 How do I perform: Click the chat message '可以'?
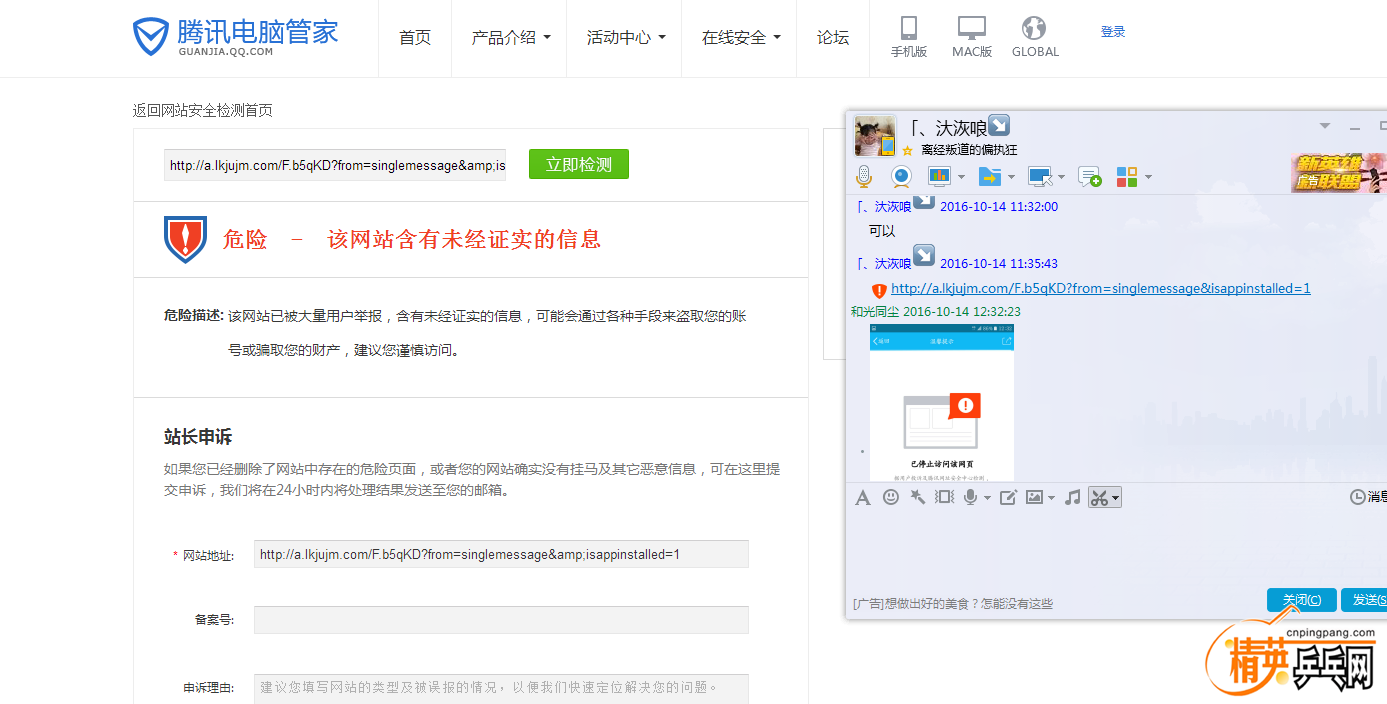pos(882,231)
